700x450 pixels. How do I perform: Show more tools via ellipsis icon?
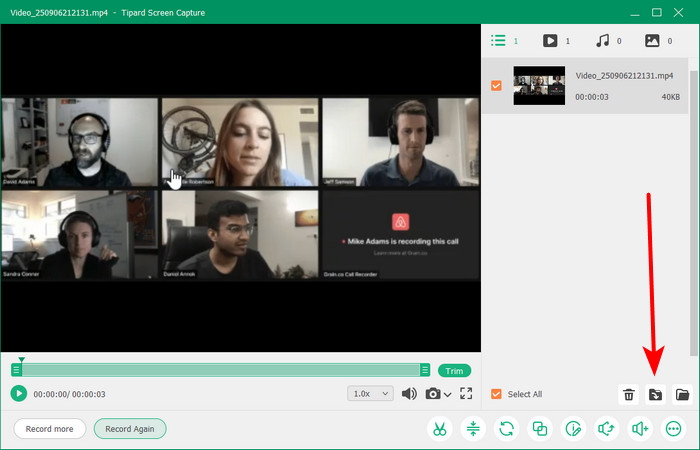coord(672,429)
